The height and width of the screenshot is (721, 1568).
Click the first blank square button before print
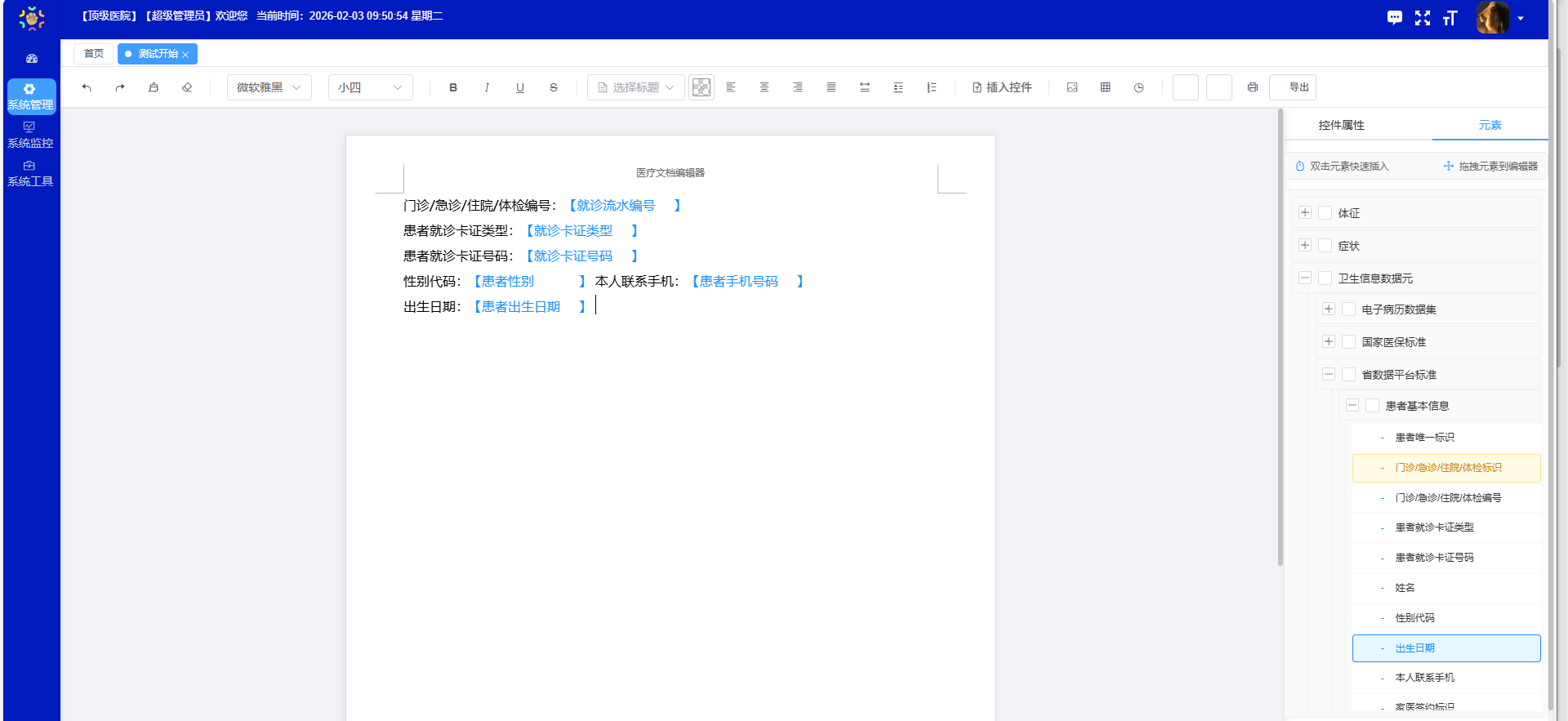[1186, 87]
